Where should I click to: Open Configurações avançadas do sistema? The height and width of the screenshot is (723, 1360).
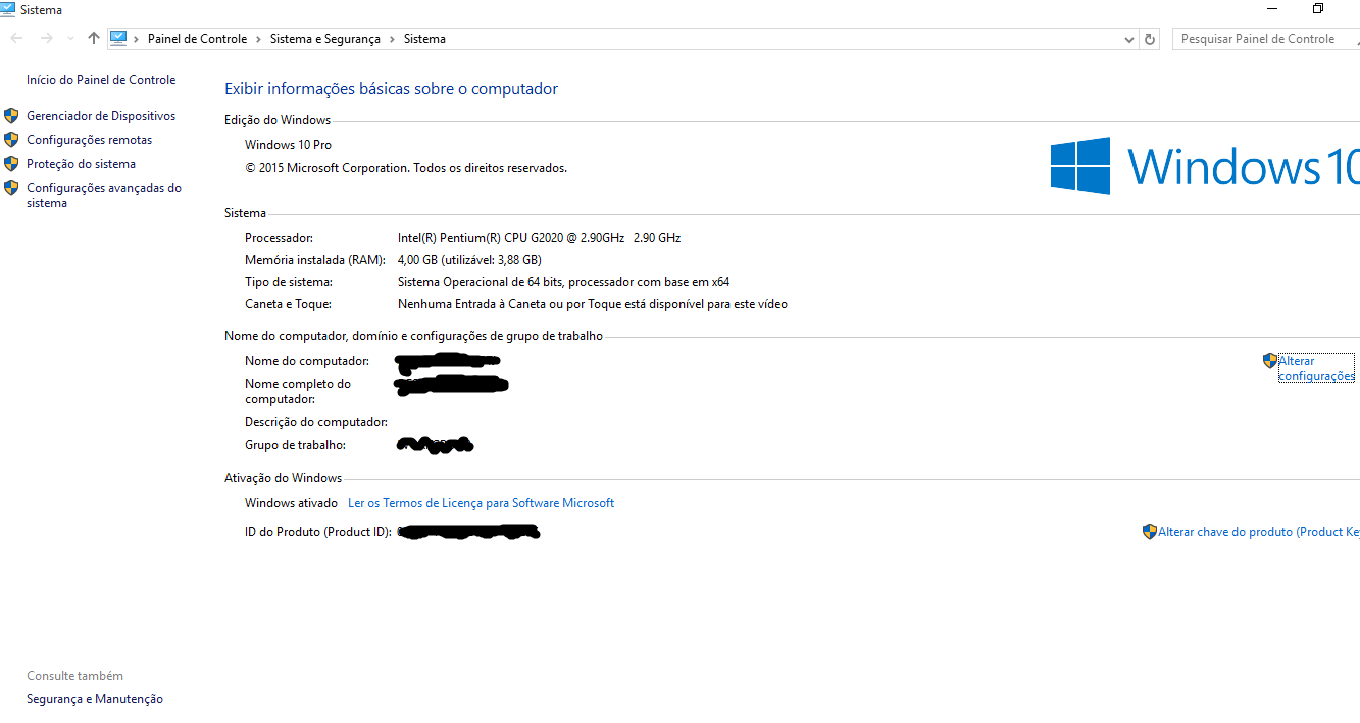104,195
